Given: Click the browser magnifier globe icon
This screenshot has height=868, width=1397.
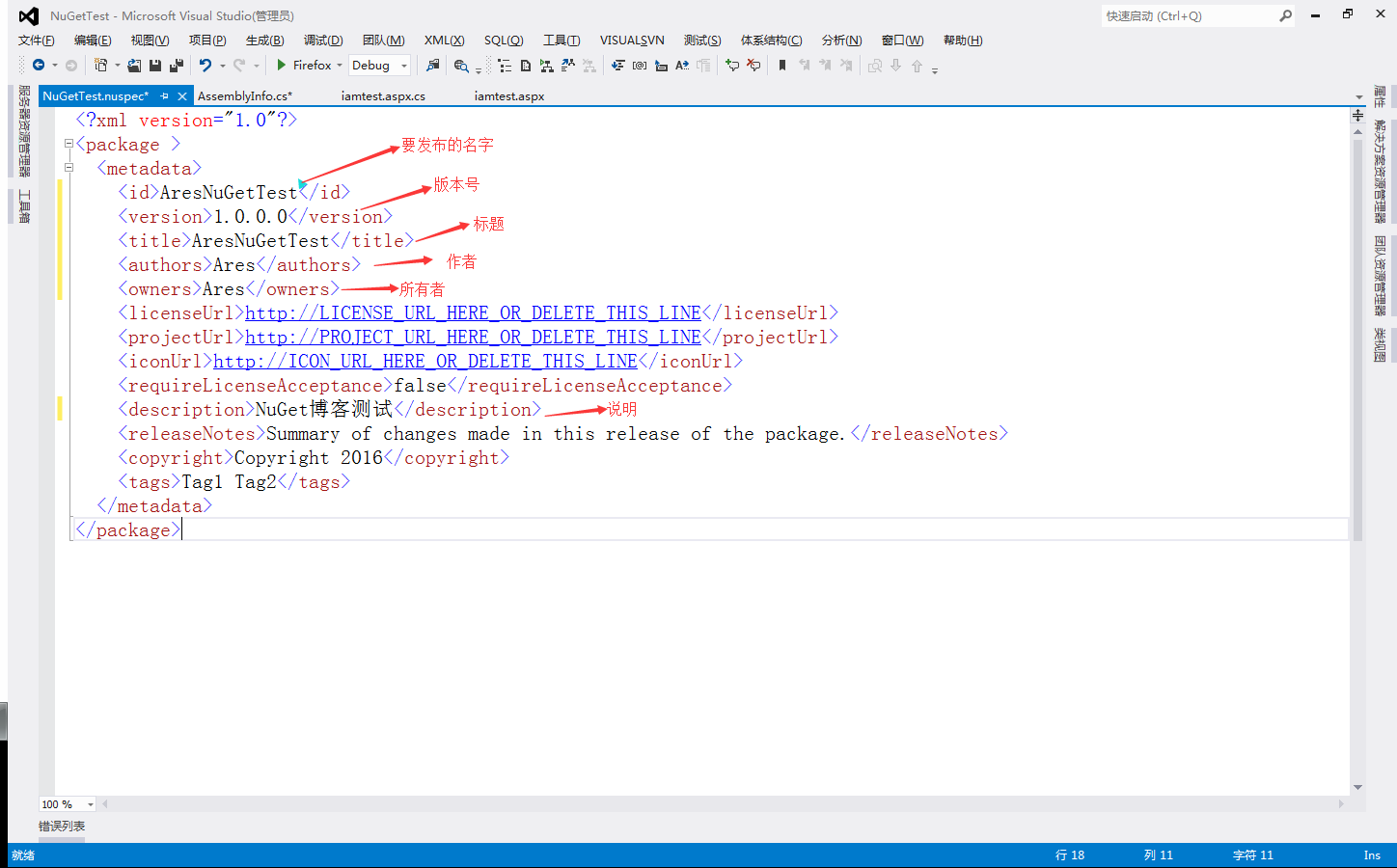Looking at the screenshot, I should coord(461,66).
